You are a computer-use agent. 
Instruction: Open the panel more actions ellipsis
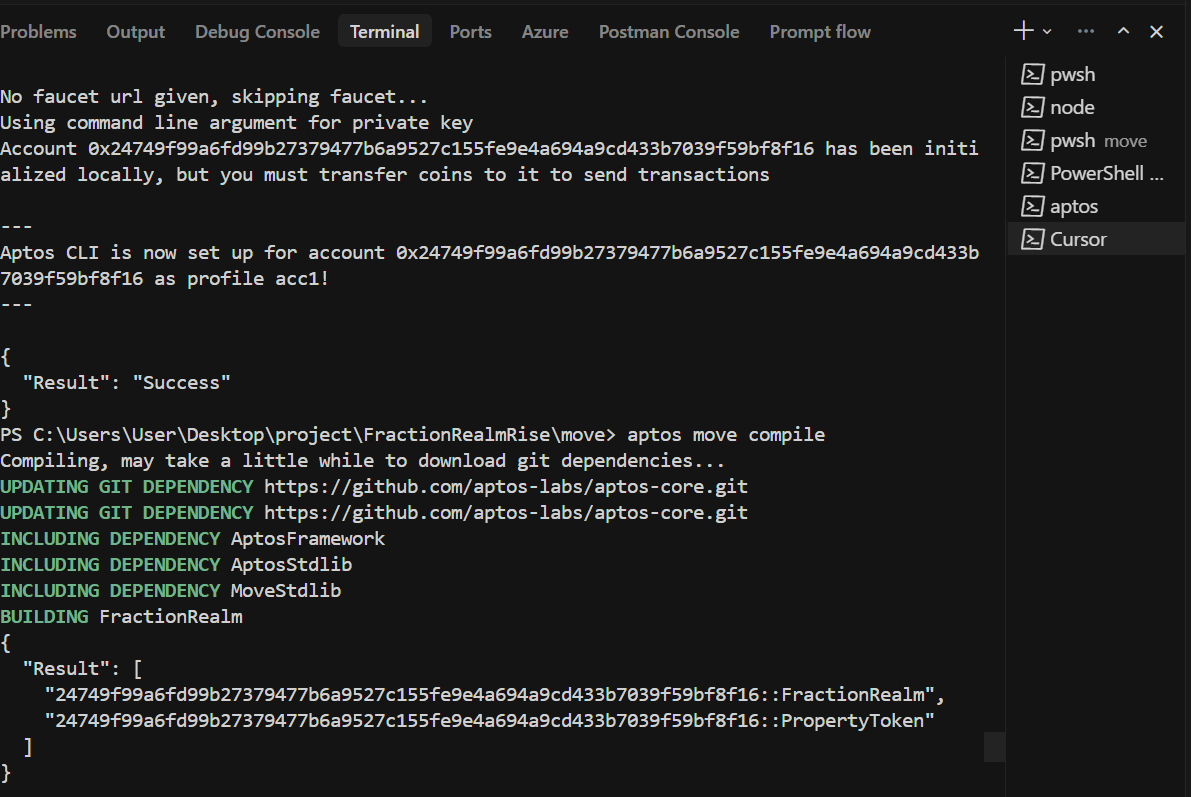point(1085,31)
